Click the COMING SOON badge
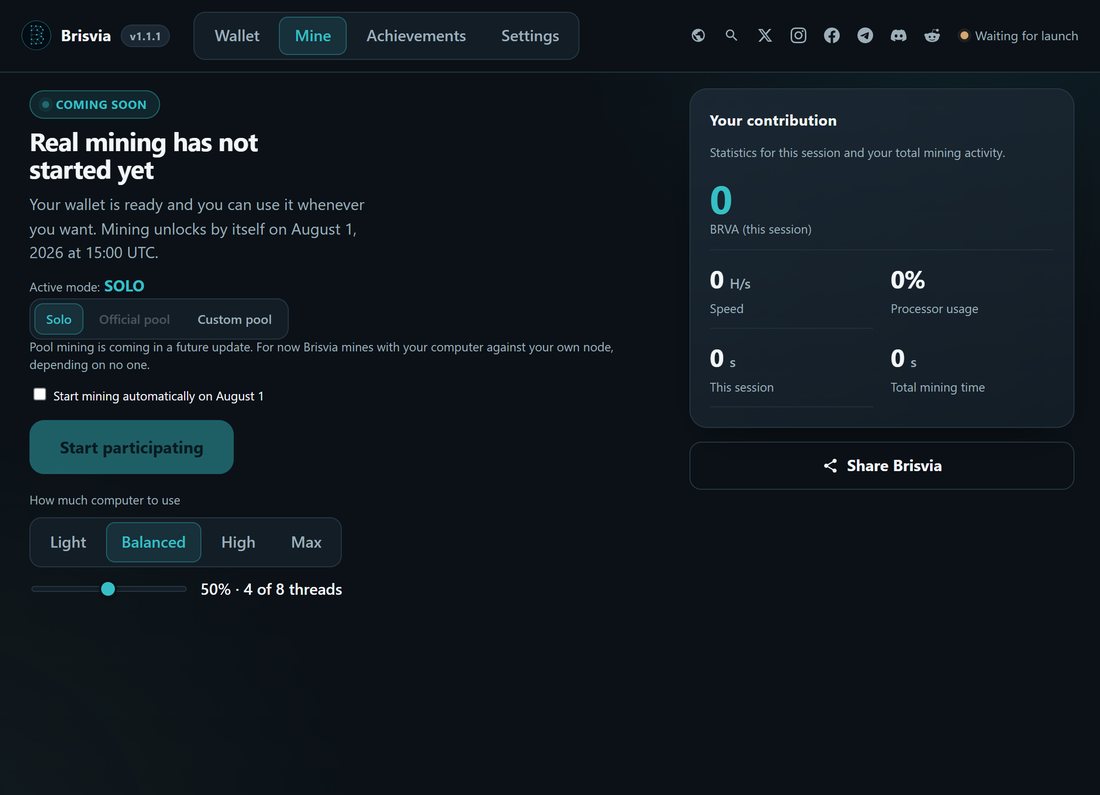The image size is (1100, 795). pos(95,105)
